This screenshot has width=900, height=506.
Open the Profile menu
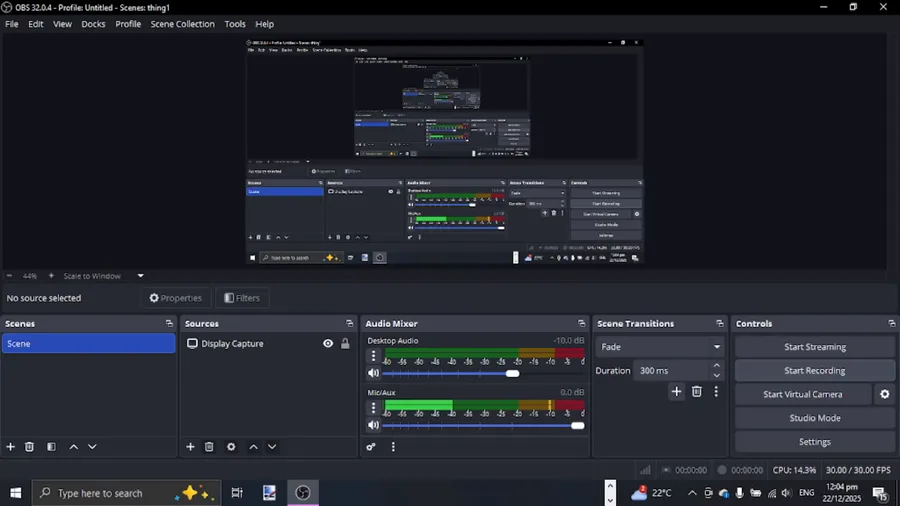click(128, 24)
